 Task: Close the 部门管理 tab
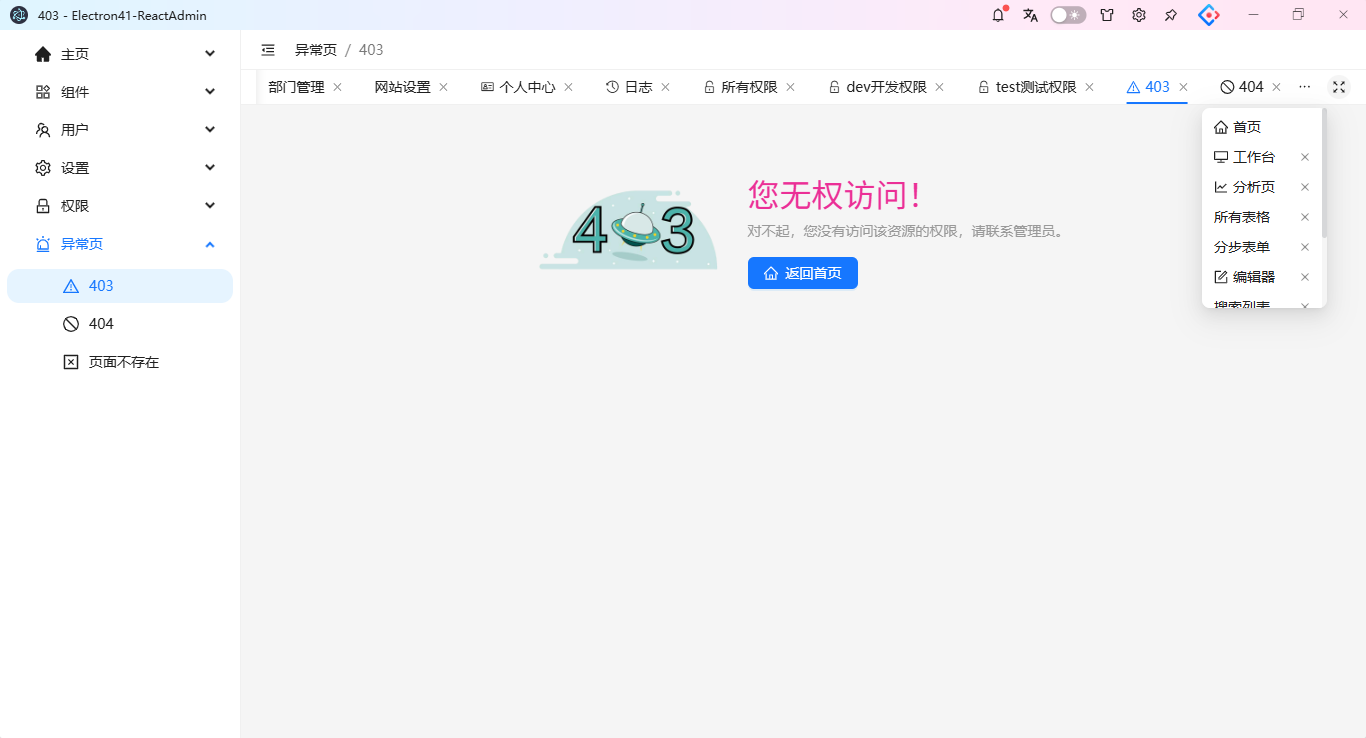pyautogui.click(x=337, y=87)
